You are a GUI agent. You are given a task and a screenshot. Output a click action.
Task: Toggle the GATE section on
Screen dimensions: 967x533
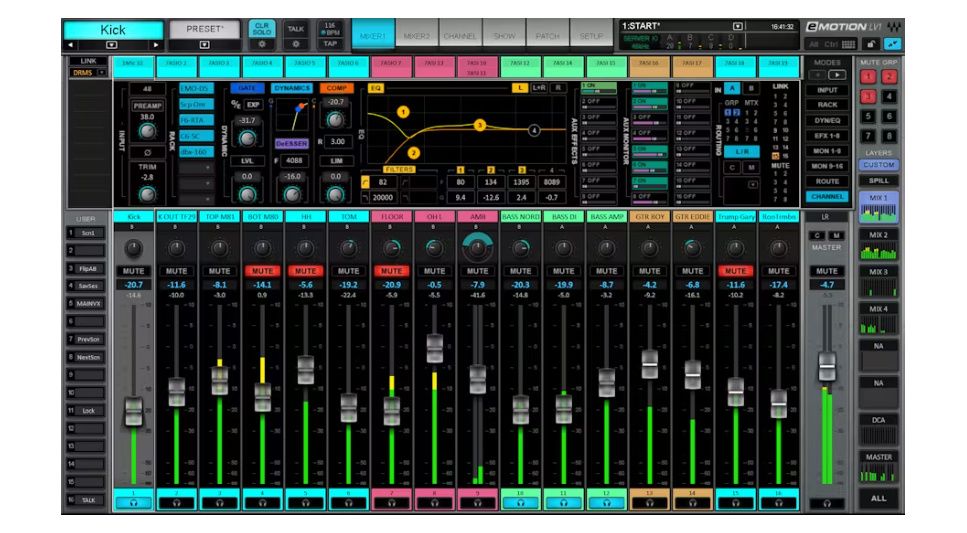coord(247,88)
